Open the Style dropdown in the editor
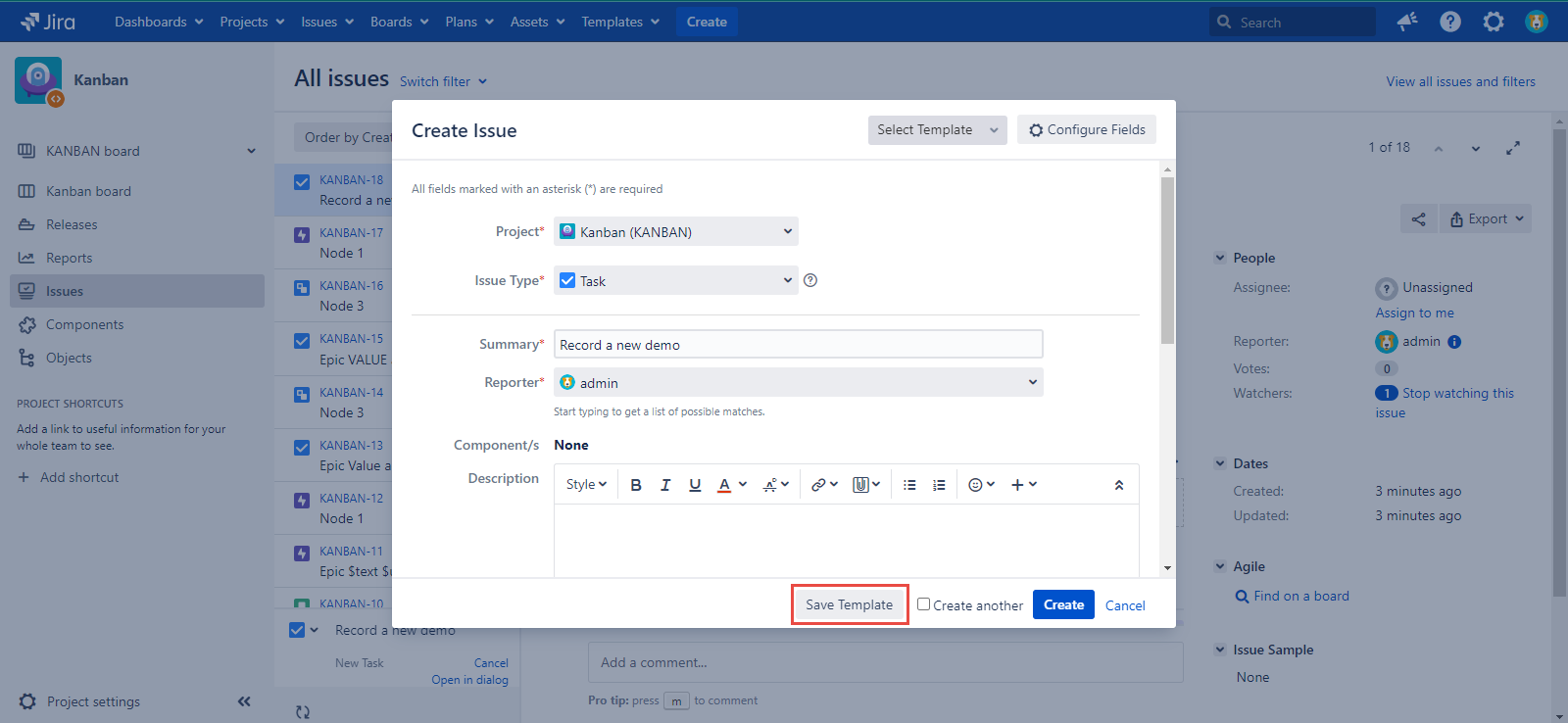Viewport: 1568px width, 723px height. click(x=586, y=485)
